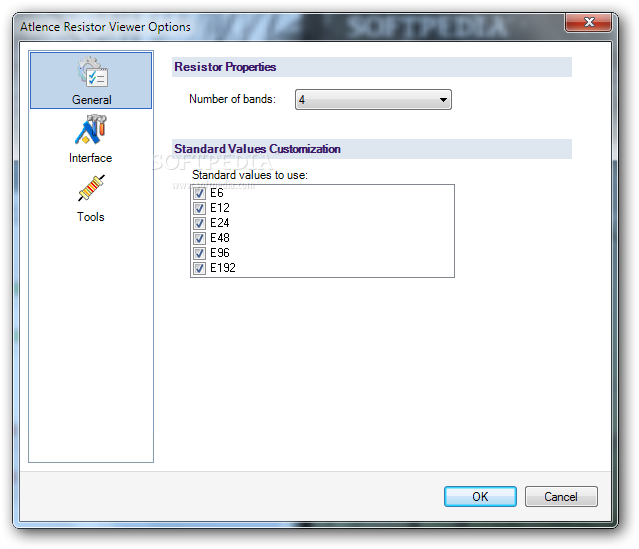The width and height of the screenshot is (639, 549).
Task: Uncheck the E6 standard values checkbox
Action: coord(199,193)
